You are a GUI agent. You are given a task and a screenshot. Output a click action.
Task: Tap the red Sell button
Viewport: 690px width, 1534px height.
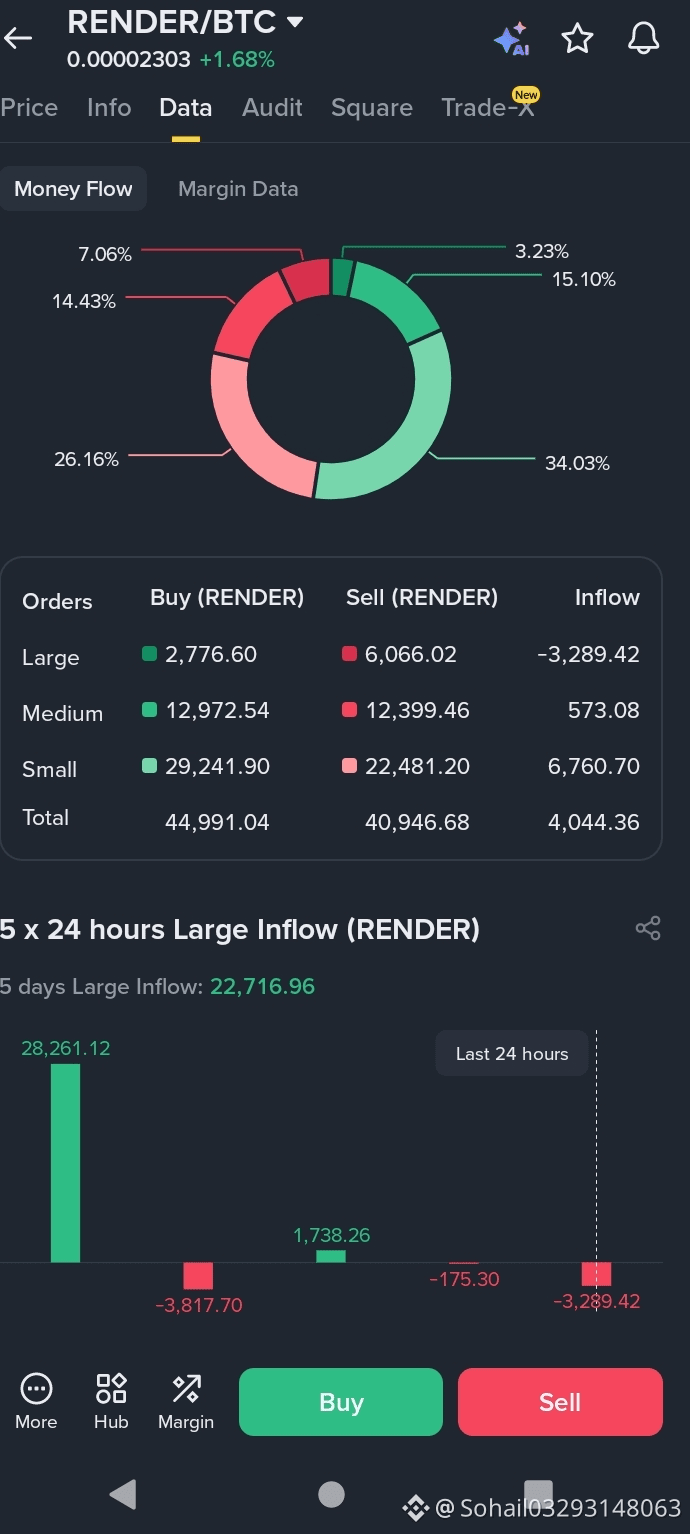coord(560,1402)
